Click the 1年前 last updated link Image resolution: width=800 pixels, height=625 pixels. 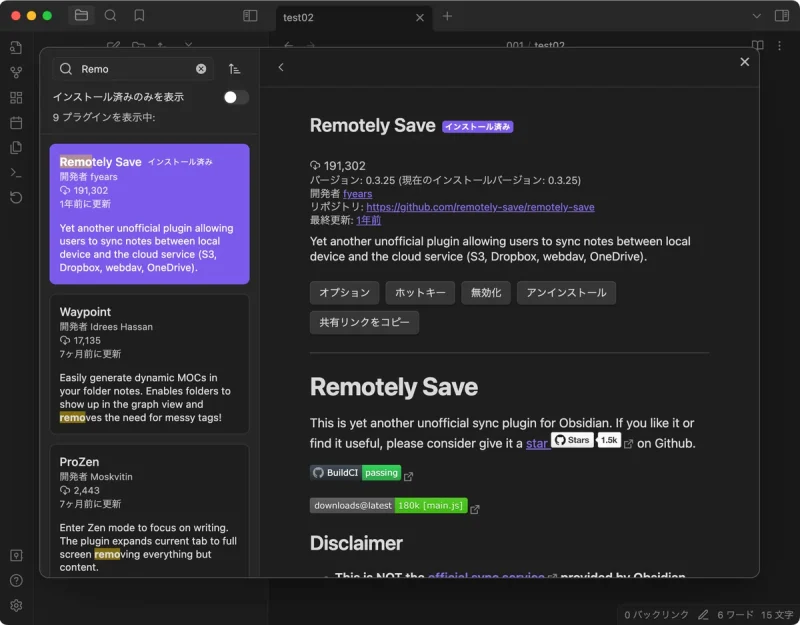[368, 220]
